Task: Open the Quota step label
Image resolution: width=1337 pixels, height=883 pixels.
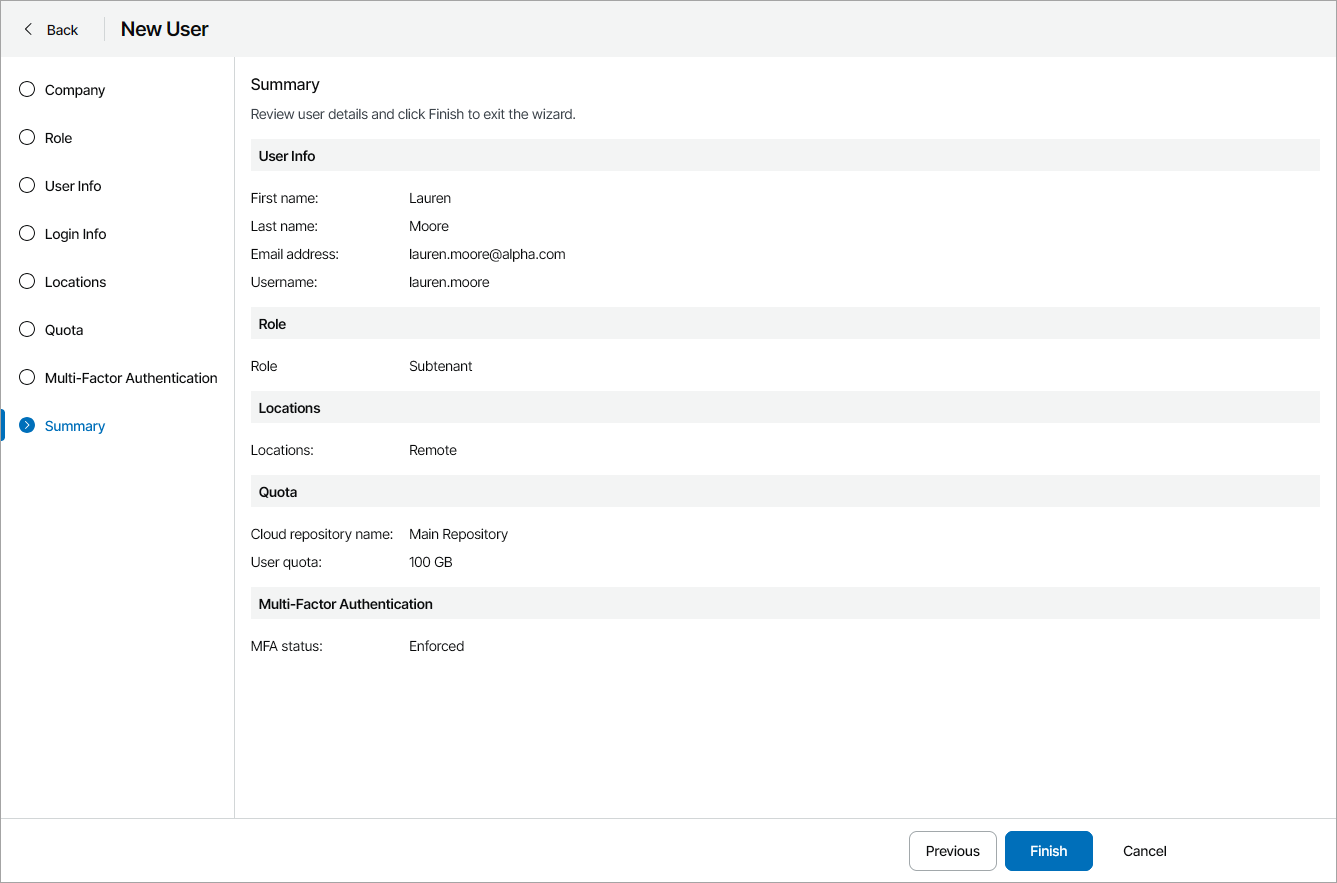Action: click(x=64, y=330)
